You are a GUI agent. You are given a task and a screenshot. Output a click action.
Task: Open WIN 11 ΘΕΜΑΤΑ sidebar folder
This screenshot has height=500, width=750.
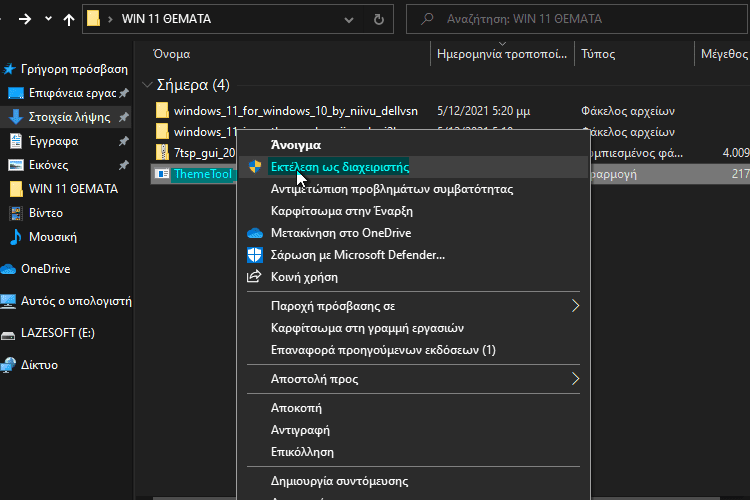click(73, 189)
